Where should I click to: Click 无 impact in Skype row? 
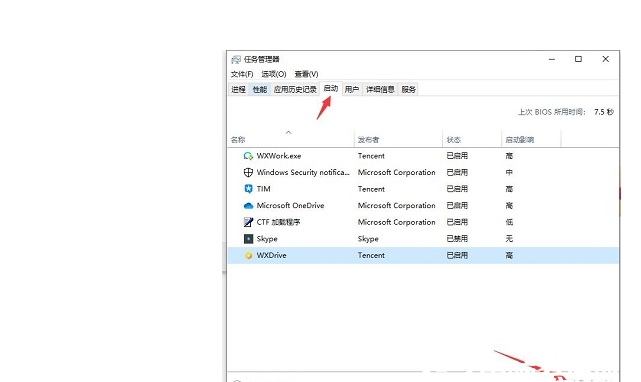click(x=509, y=239)
